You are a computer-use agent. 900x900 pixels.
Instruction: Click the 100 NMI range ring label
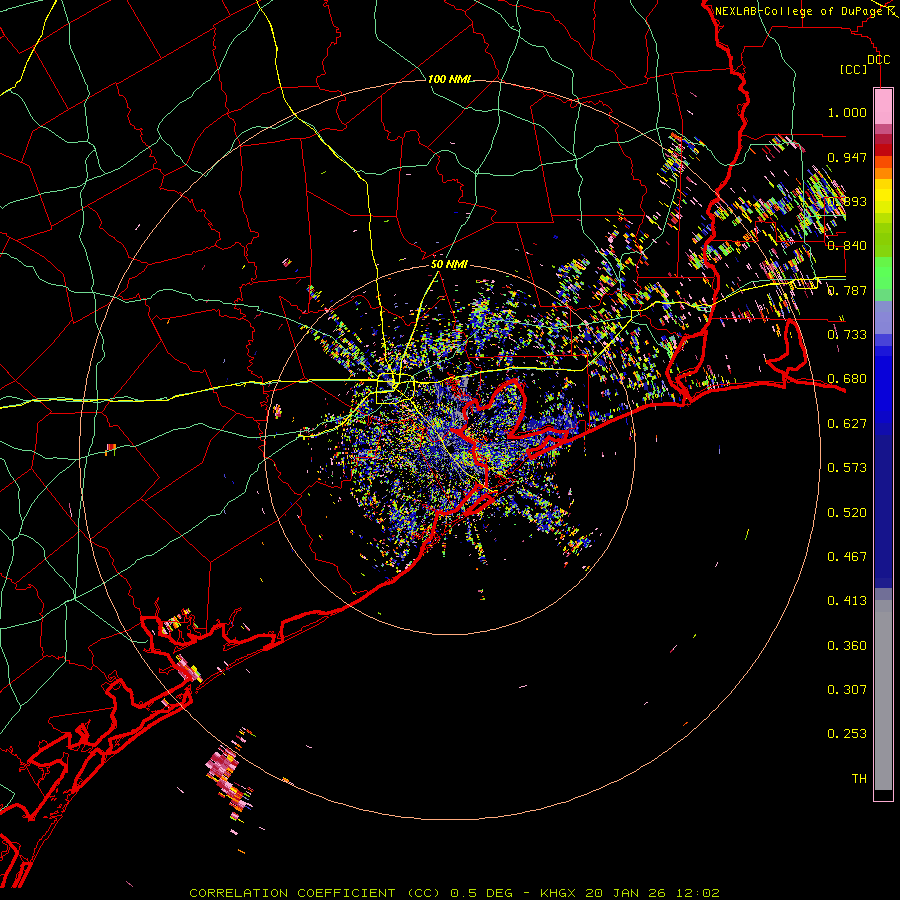[x=449, y=79]
